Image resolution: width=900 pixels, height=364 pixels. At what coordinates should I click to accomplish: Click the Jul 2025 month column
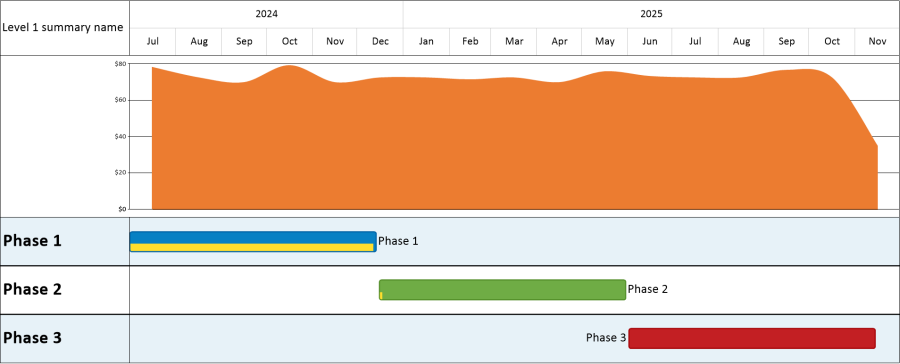pos(695,41)
